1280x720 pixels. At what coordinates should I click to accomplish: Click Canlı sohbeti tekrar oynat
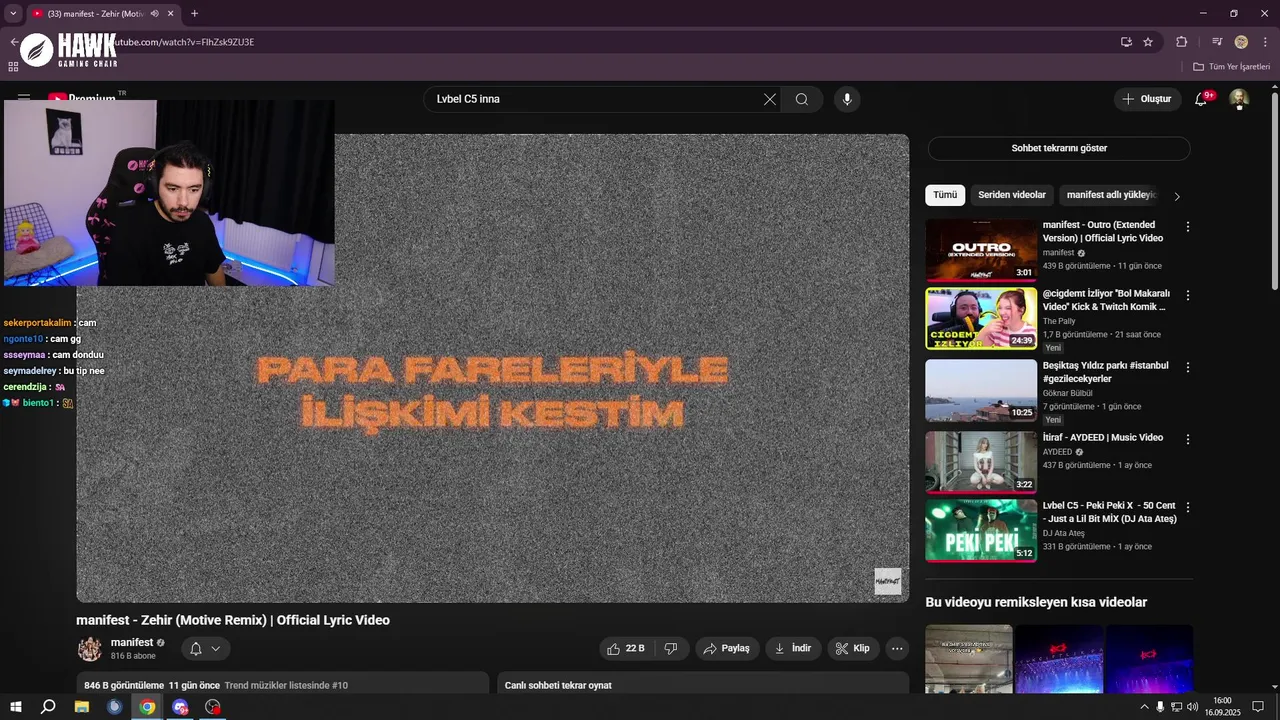[558, 685]
